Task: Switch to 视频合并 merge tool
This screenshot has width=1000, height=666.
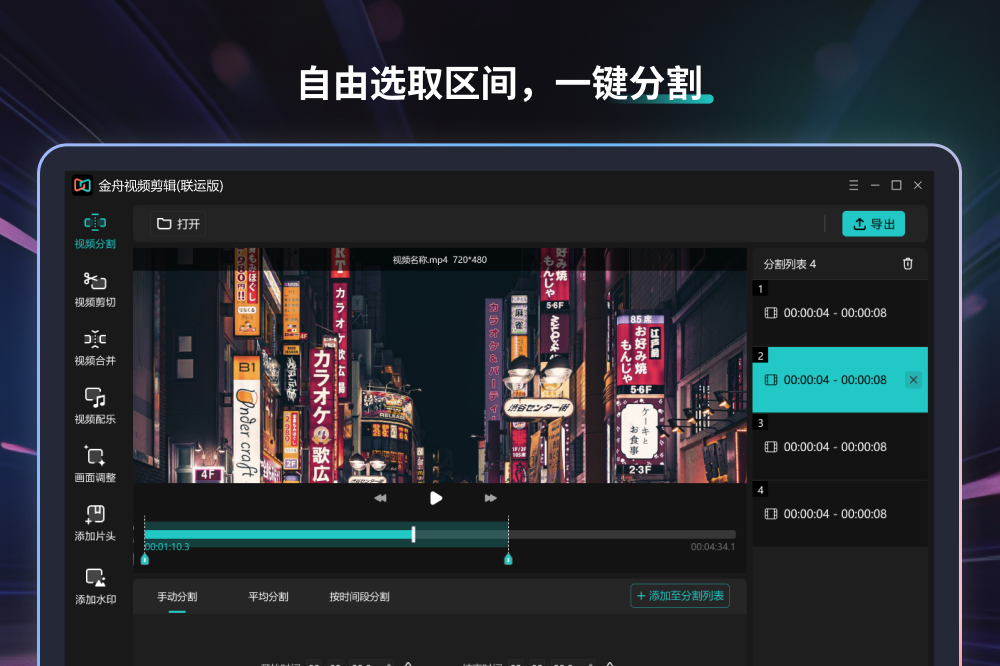Action: (x=95, y=347)
